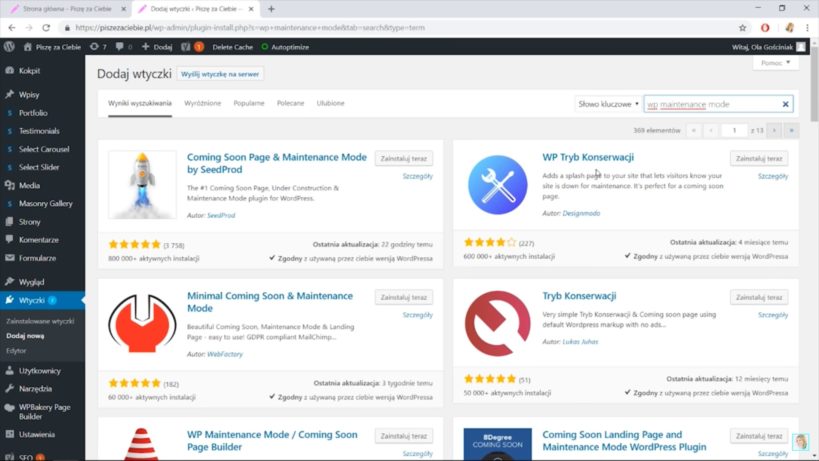Image resolution: width=819 pixels, height=461 pixels.
Task: Install Coming Soon Page by SeedProd
Action: (x=404, y=158)
